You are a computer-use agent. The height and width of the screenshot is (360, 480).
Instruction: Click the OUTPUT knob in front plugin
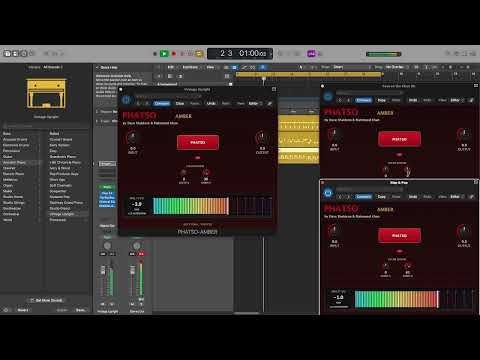point(262,137)
